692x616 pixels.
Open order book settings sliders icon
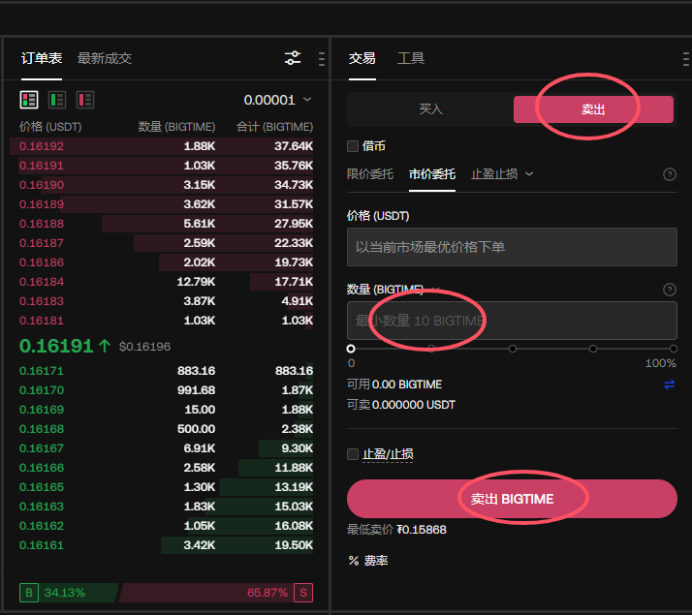292,58
